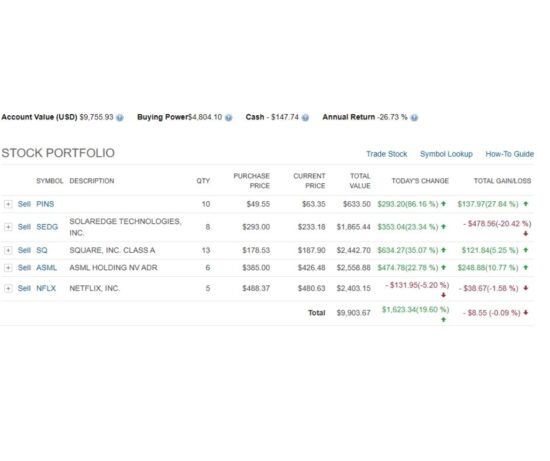
Task: Click the green up arrow in SQ total gain/loss
Action: (x=525, y=250)
